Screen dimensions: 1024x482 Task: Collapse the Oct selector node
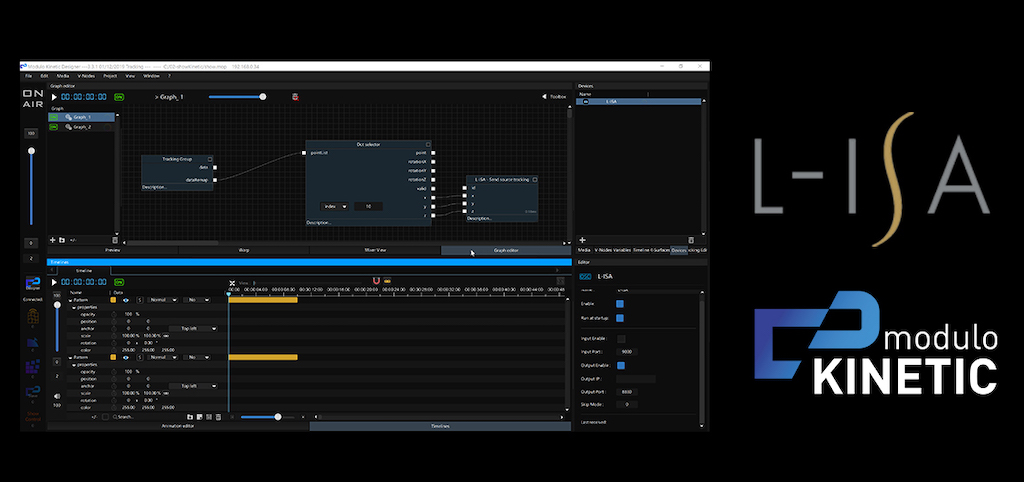tap(428, 144)
